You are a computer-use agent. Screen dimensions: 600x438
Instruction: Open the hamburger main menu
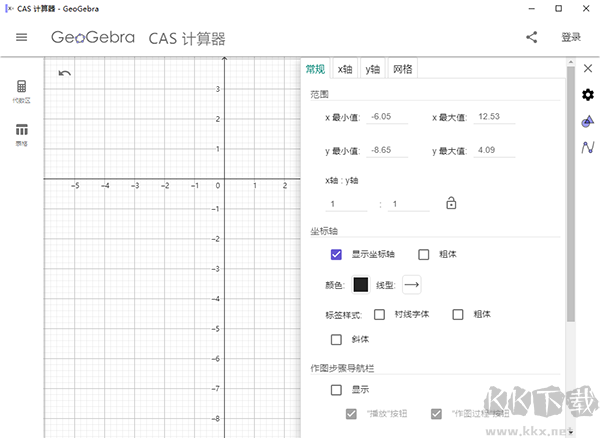coord(21,38)
